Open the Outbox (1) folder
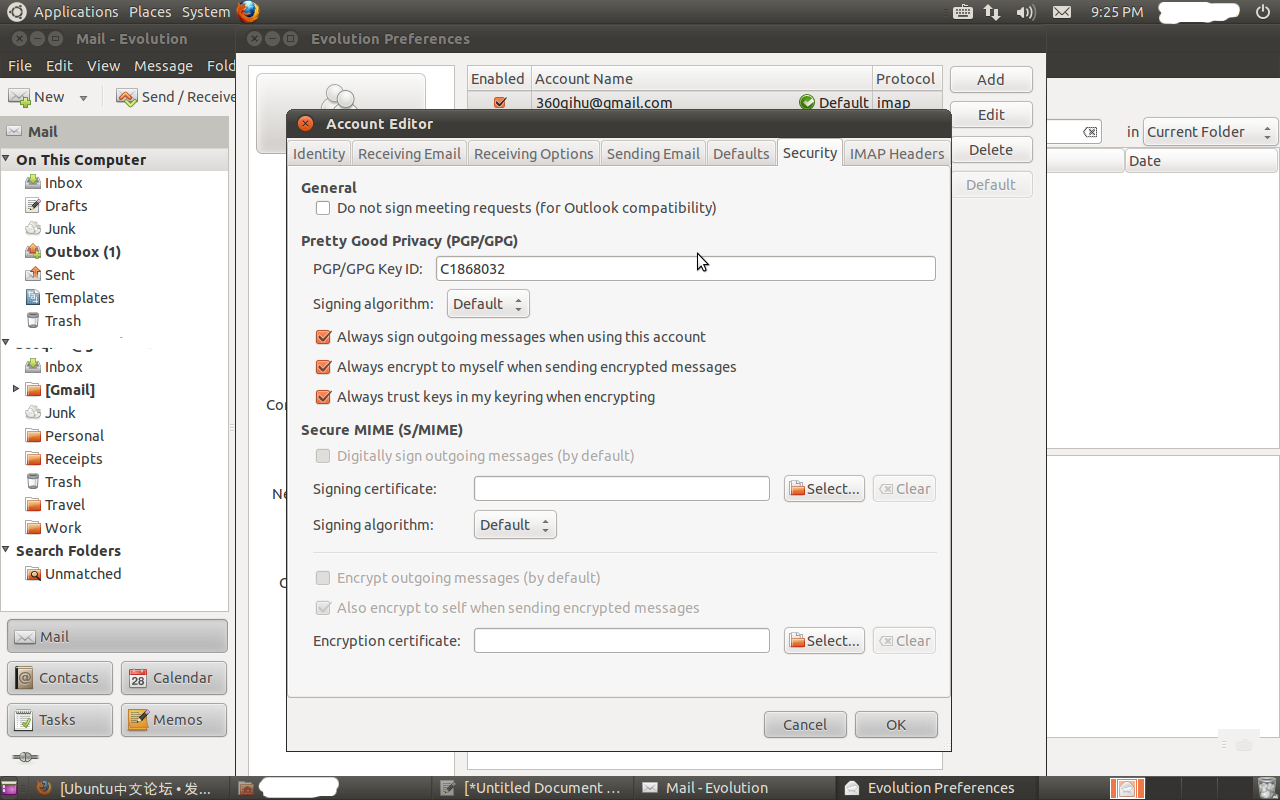 point(82,252)
